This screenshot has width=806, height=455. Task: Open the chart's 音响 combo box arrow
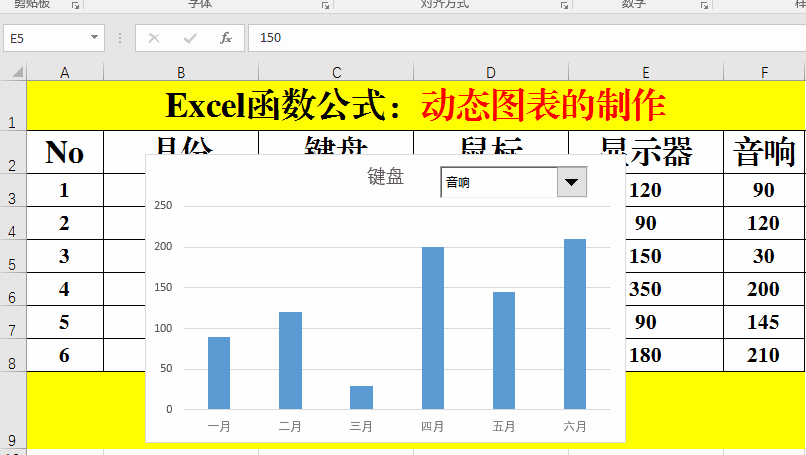tap(572, 182)
